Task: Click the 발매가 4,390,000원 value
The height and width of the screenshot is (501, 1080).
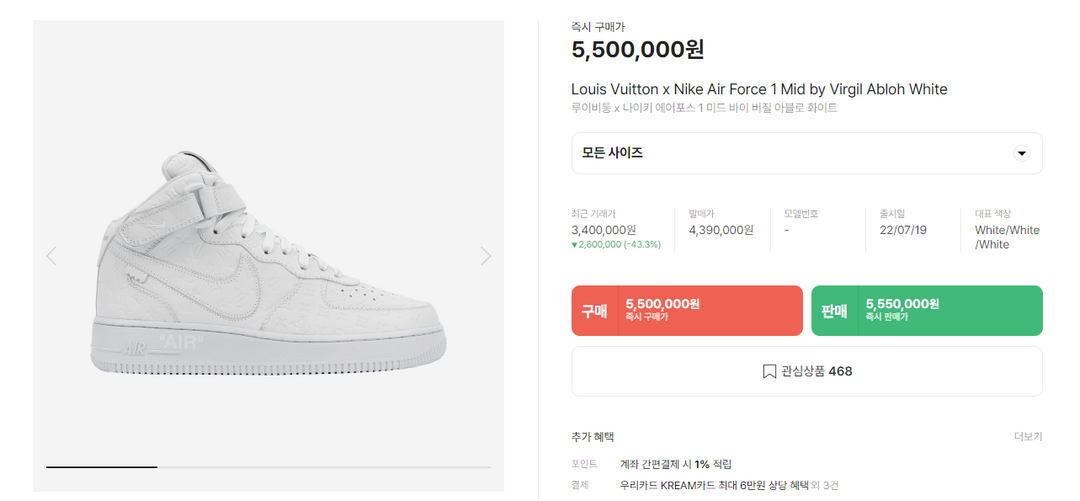Action: tap(721, 230)
